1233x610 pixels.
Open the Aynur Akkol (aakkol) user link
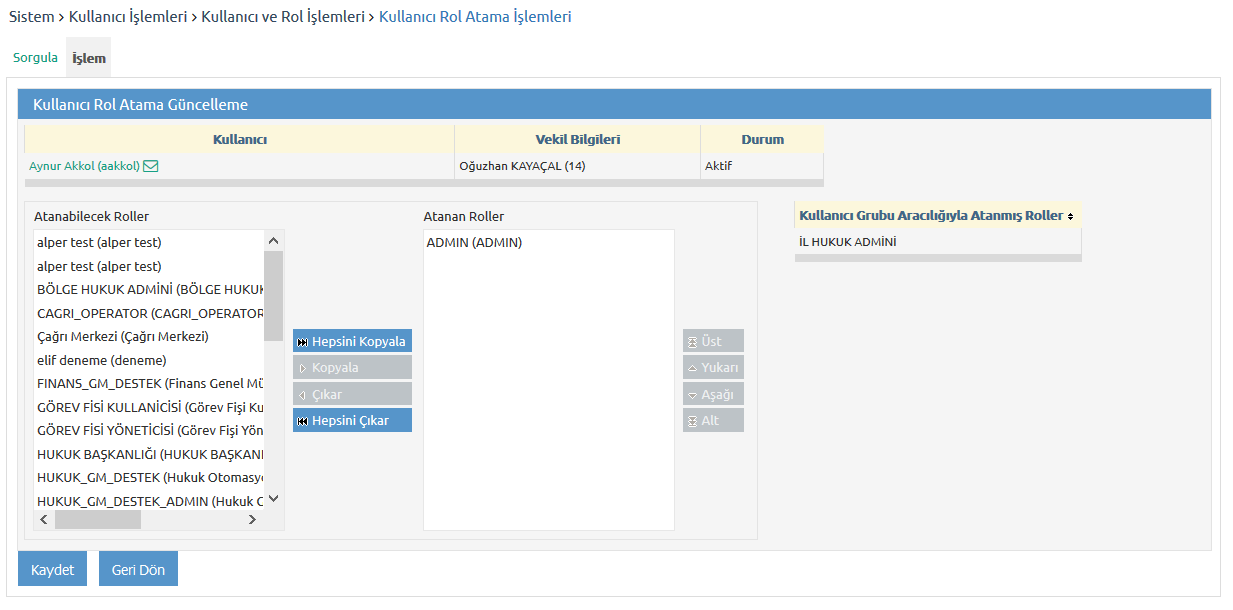(84, 166)
